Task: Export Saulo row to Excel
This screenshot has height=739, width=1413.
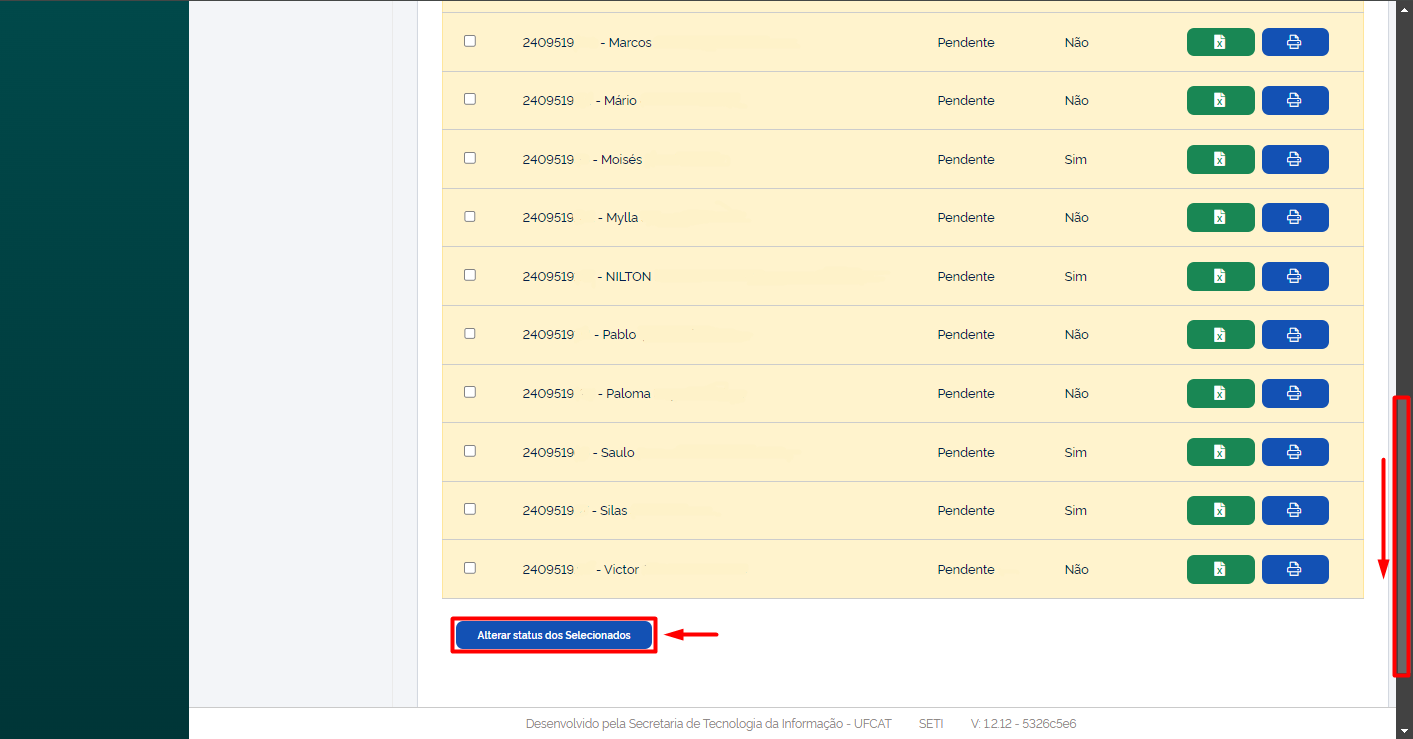Action: click(1220, 452)
